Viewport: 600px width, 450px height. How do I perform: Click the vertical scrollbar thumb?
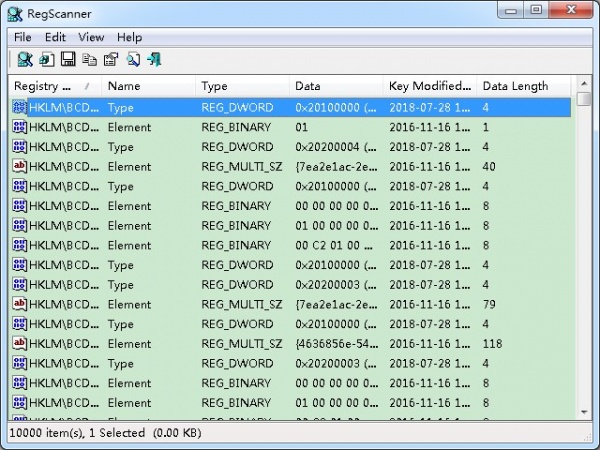[x=584, y=99]
